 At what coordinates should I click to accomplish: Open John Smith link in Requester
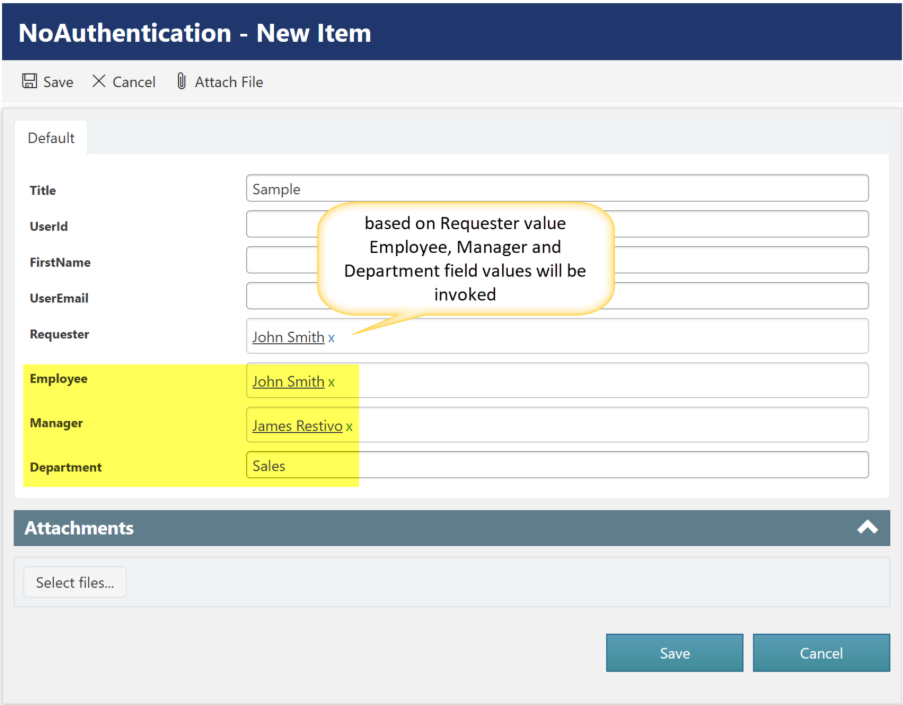[288, 337]
